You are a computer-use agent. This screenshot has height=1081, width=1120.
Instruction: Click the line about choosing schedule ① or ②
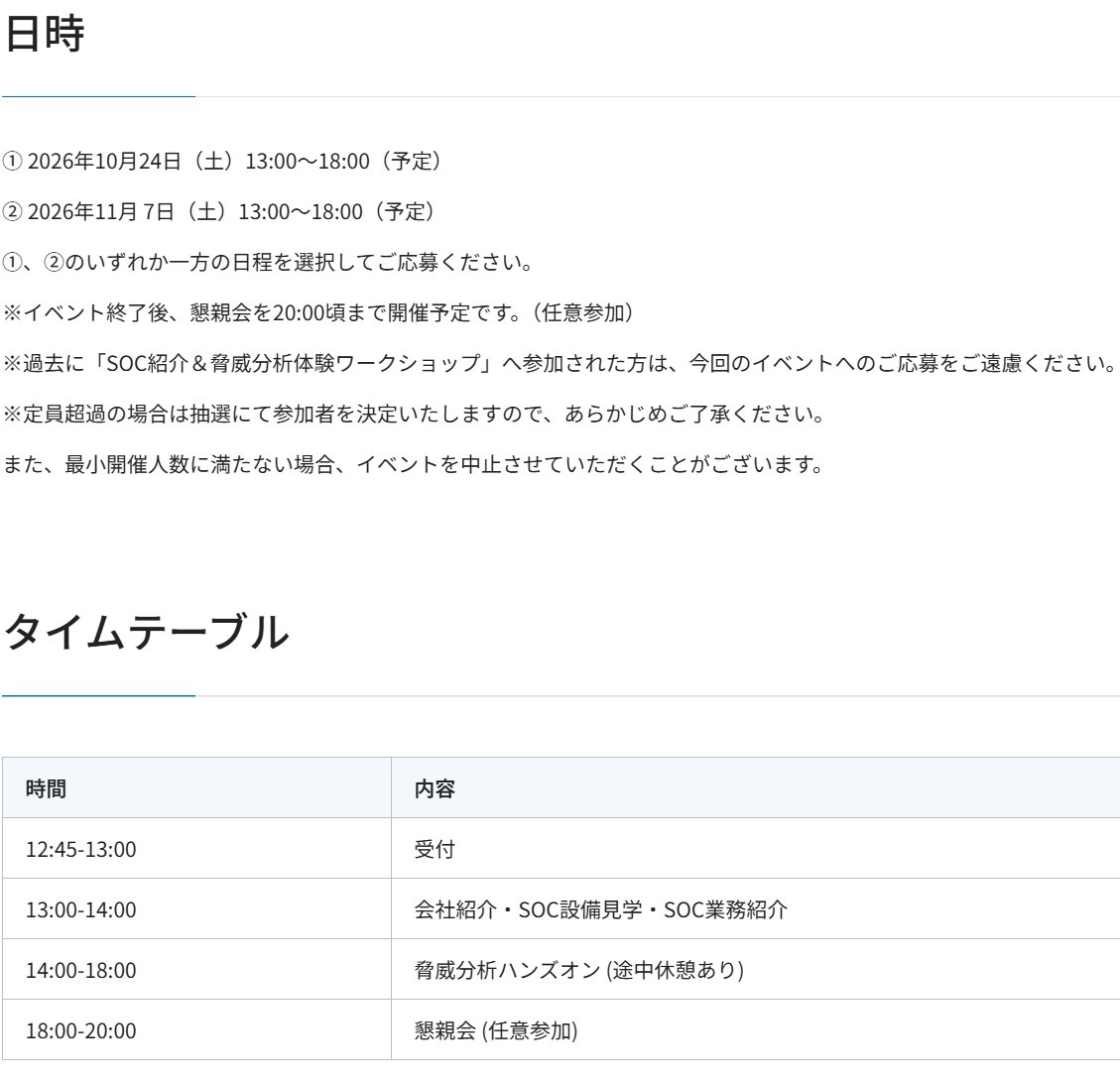pos(268,263)
